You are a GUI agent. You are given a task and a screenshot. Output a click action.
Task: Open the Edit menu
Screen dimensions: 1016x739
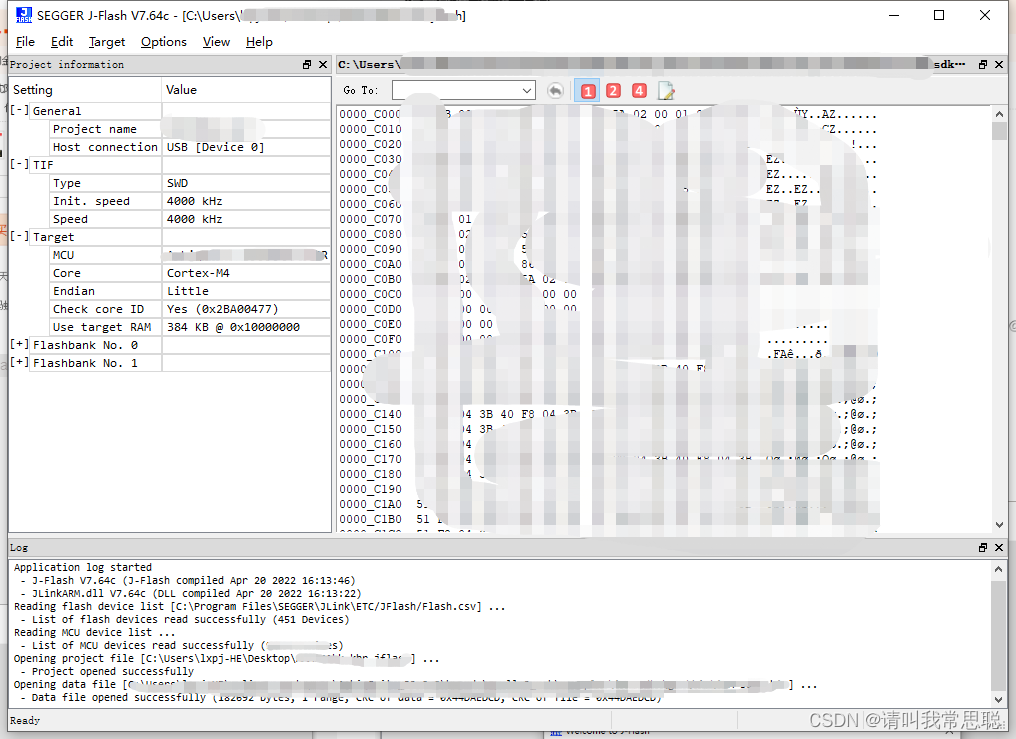coord(62,41)
